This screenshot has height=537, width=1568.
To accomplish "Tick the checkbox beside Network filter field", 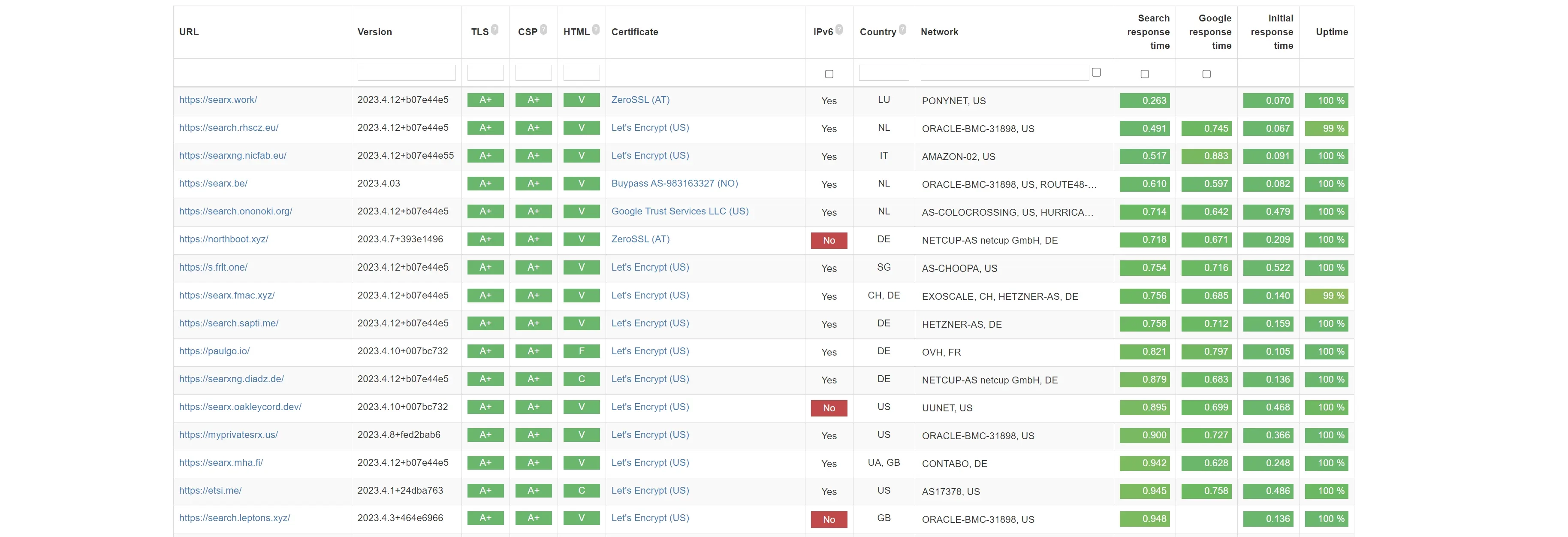I will pos(1096,72).
